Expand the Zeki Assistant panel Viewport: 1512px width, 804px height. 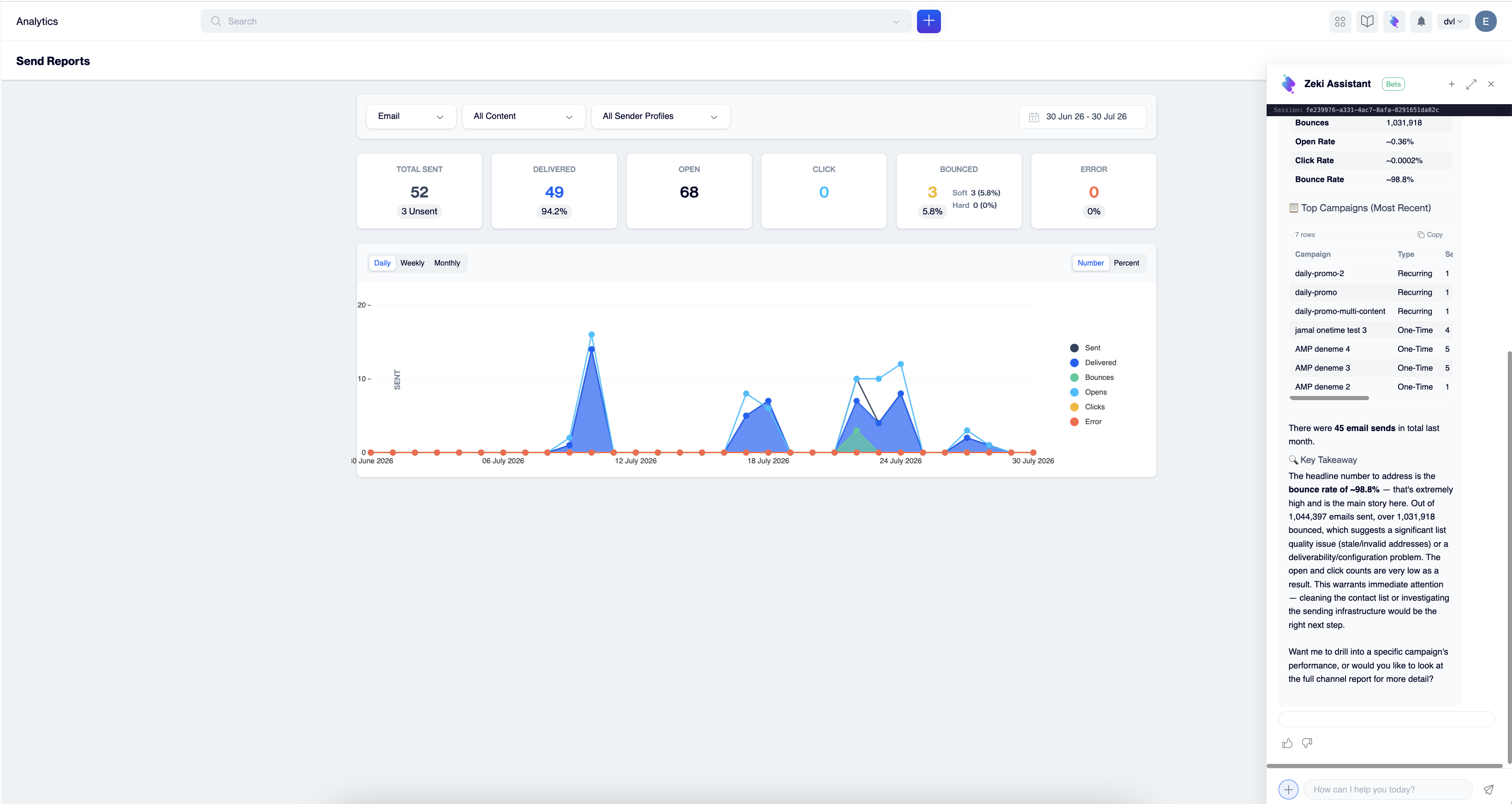tap(1471, 84)
